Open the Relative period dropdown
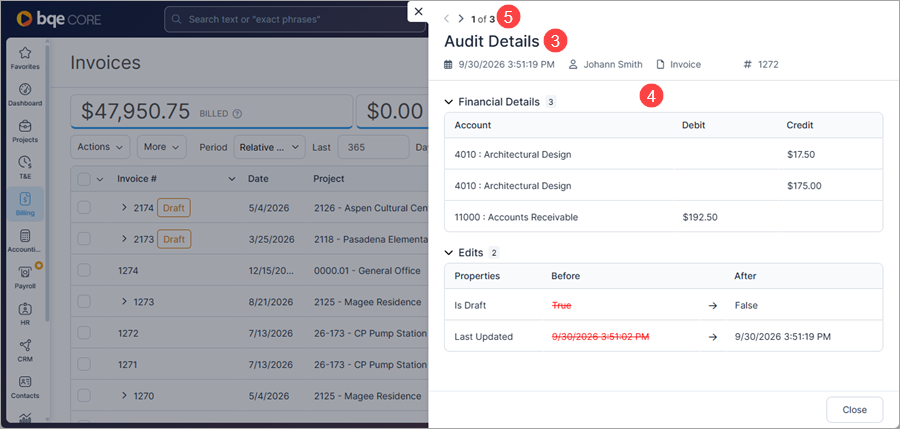This screenshot has height=429, width=900. (269, 147)
